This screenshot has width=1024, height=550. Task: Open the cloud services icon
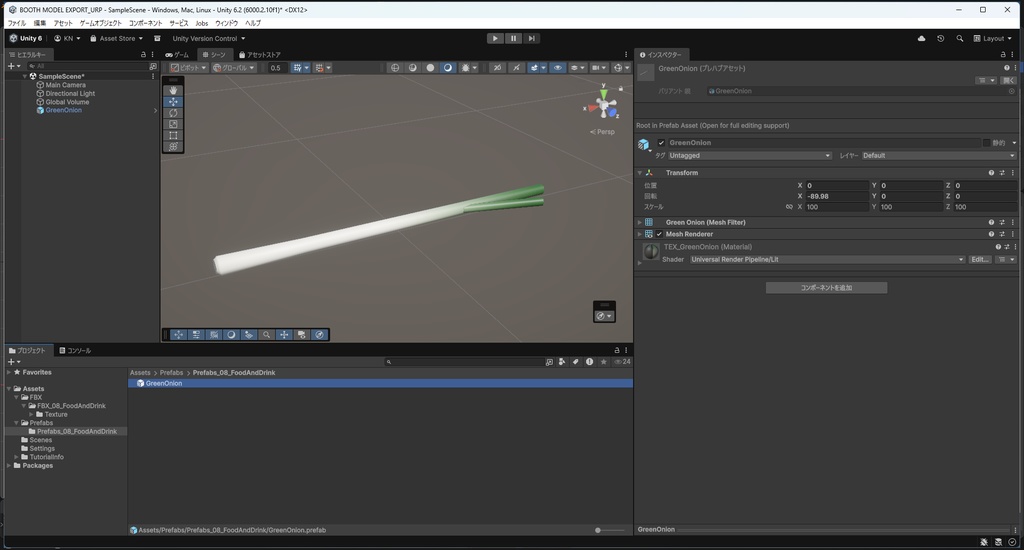[x=921, y=39]
